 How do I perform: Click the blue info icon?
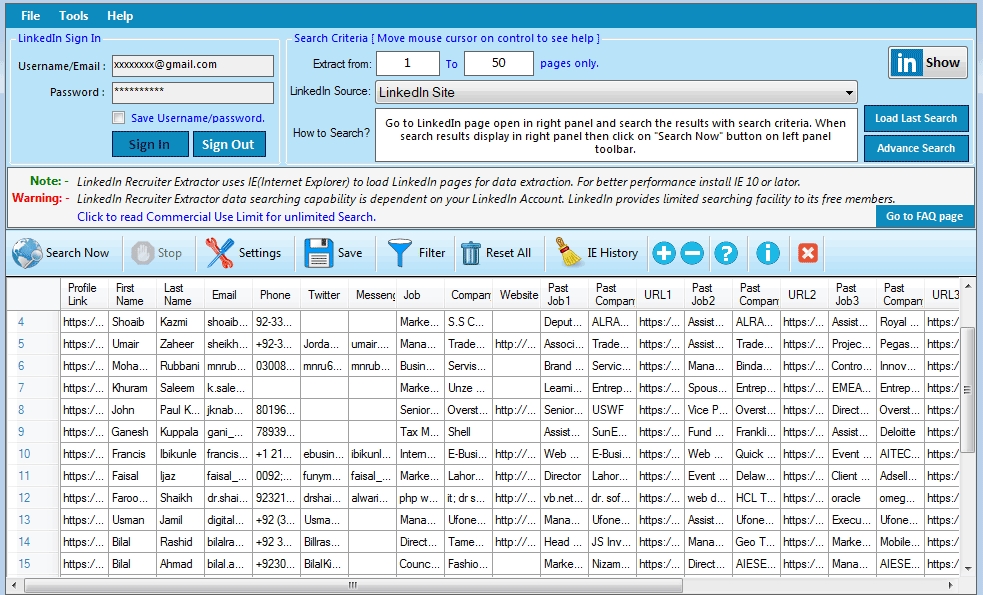click(x=767, y=253)
